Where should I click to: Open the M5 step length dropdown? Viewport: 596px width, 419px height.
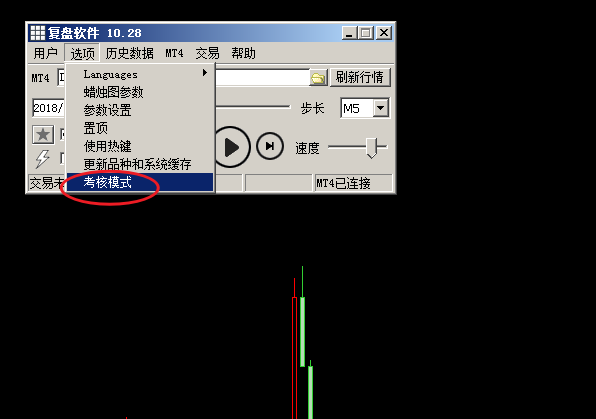coord(380,108)
